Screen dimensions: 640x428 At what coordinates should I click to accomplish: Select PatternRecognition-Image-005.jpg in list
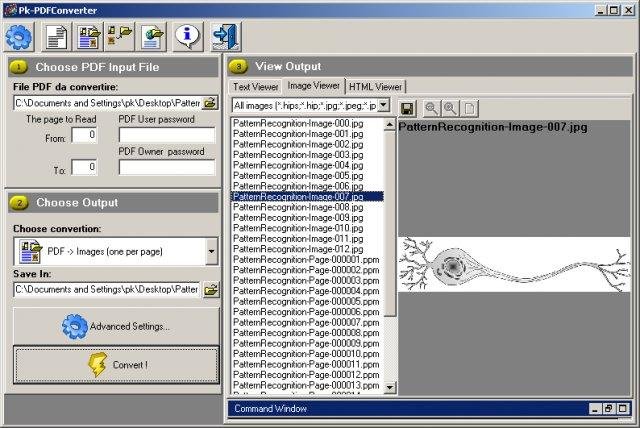(307, 176)
